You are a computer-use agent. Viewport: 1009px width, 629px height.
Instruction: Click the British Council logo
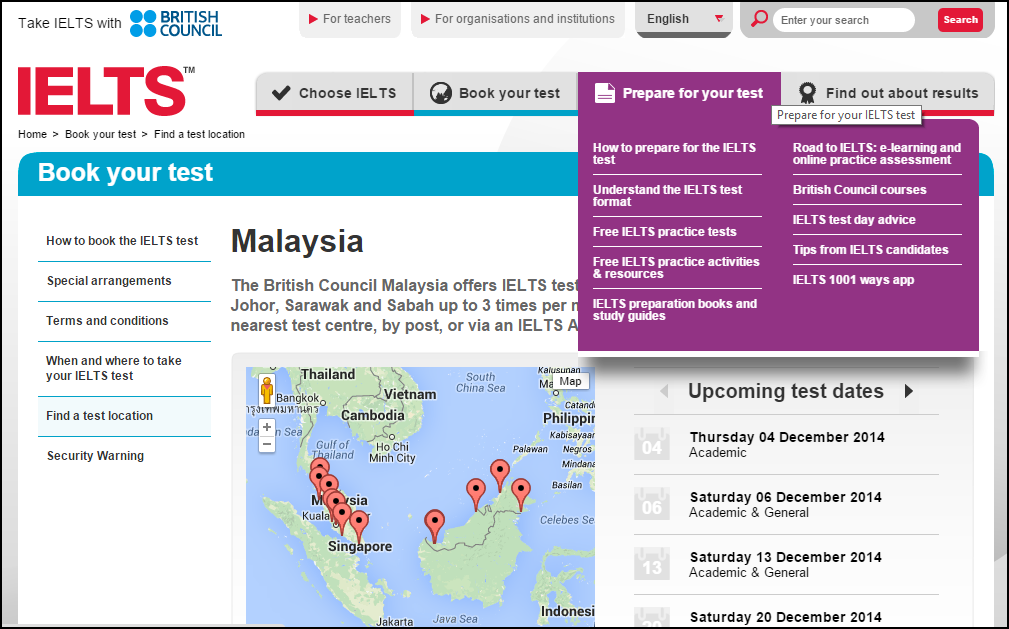tap(176, 23)
